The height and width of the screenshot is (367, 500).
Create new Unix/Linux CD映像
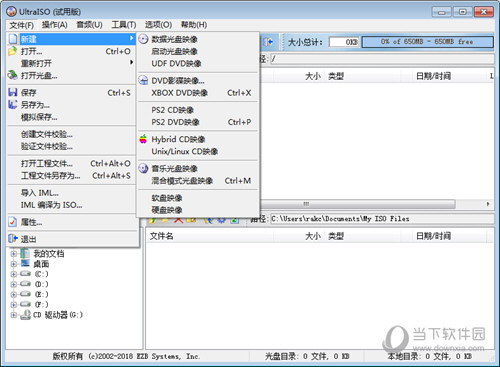[198, 151]
